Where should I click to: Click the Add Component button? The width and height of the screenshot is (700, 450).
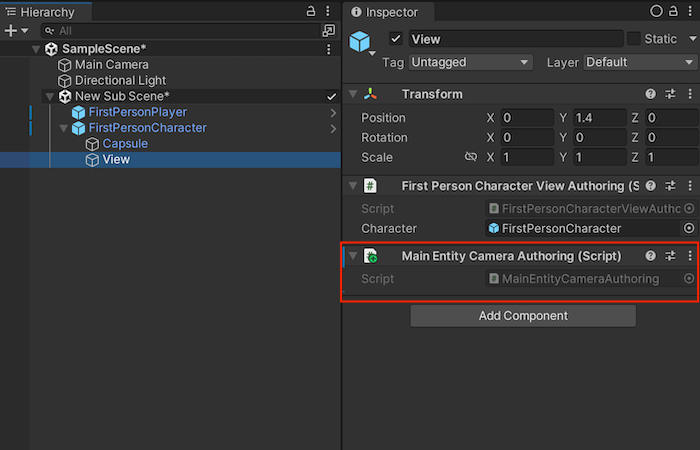point(523,316)
